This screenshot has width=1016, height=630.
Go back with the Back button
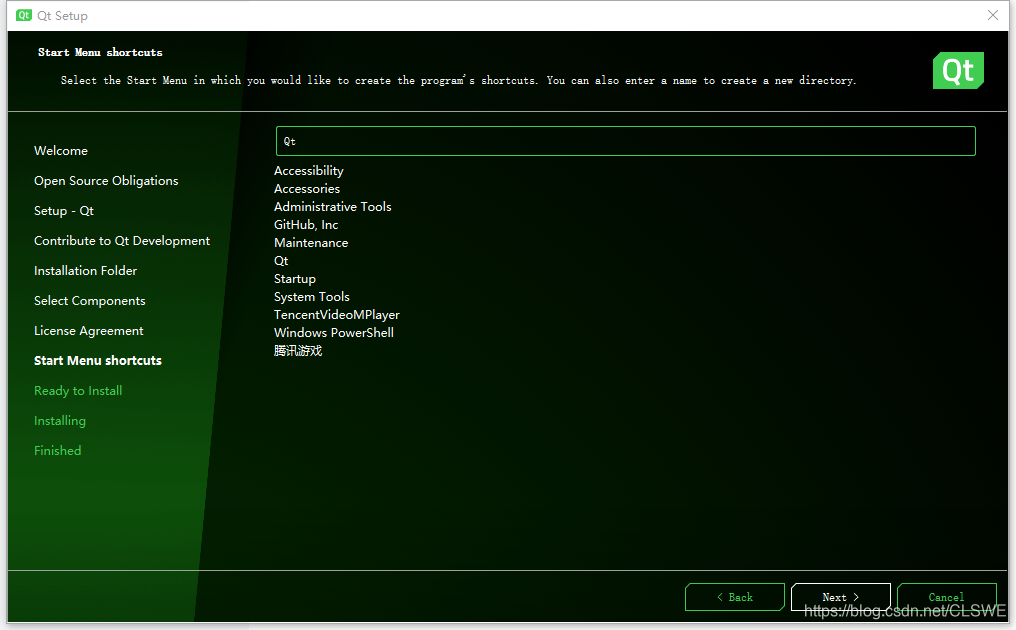(735, 597)
